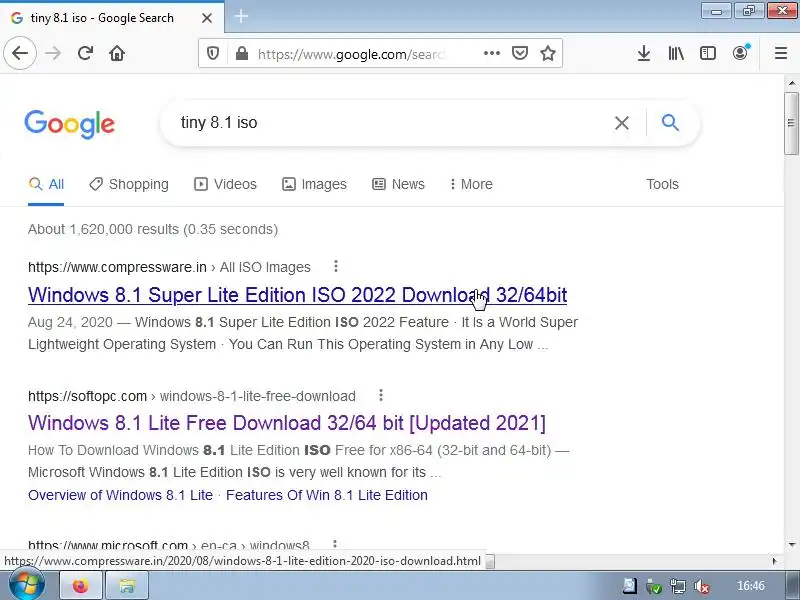Image resolution: width=800 pixels, height=600 pixels.
Task: Click the compressware.in result URL
Action: tap(169, 267)
